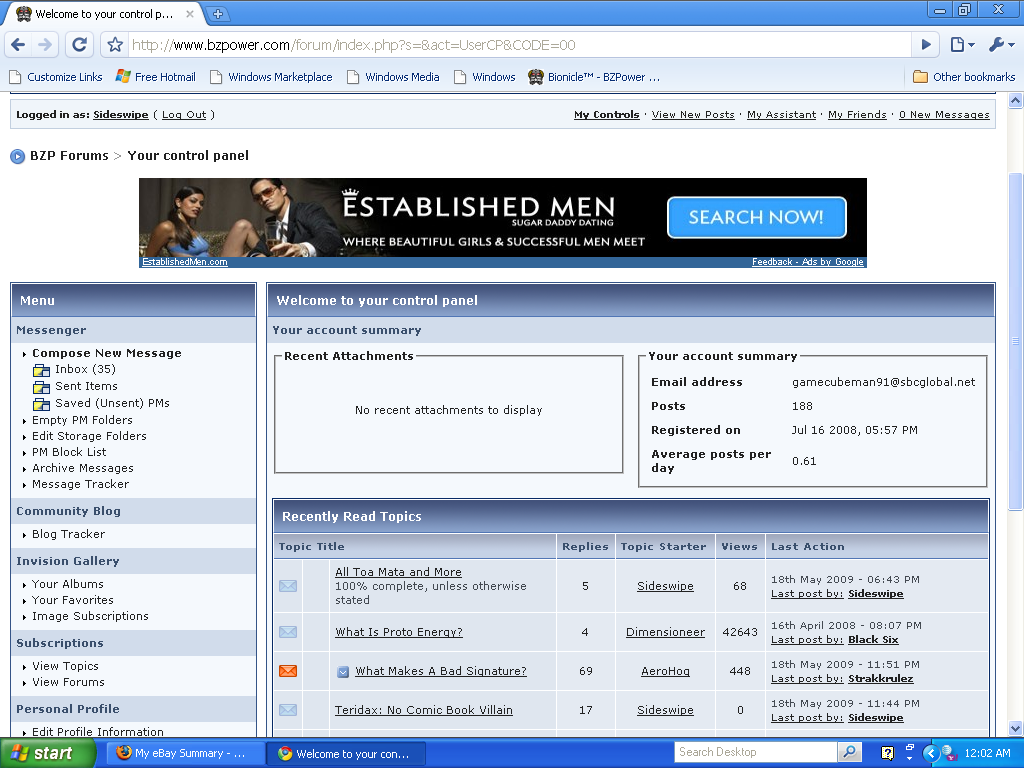Open topic starter AeroHog's profile
The height and width of the screenshot is (768, 1024).
click(x=665, y=671)
